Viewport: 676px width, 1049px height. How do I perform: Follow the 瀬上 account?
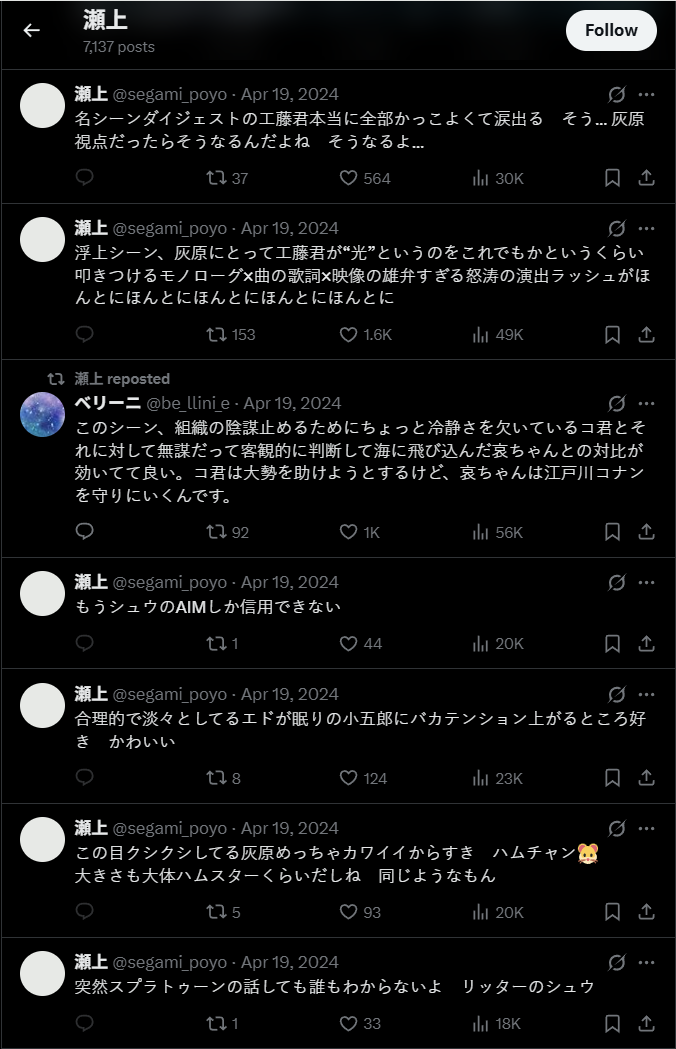click(x=611, y=30)
